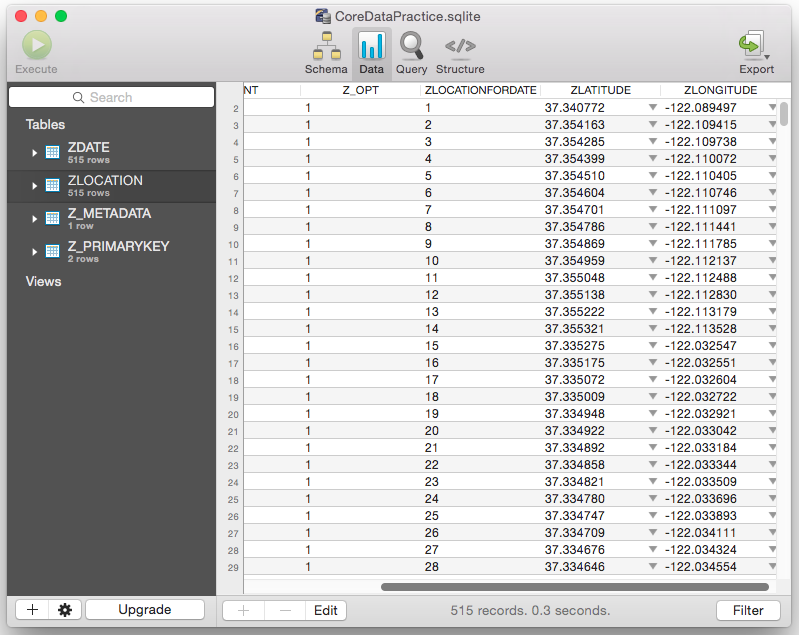
Task: Click the sidebar plus add button
Action: point(32,610)
